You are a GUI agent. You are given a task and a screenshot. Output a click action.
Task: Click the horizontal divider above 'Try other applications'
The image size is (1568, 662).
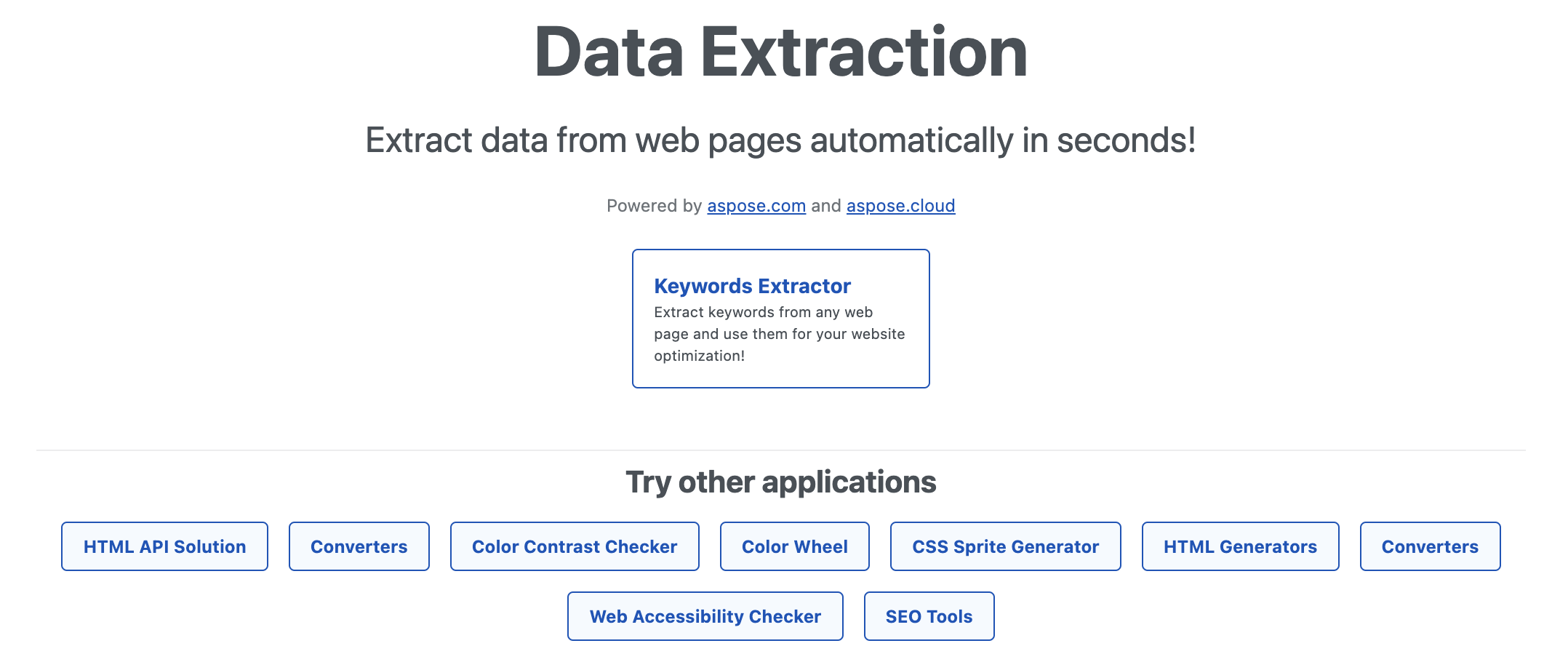(x=780, y=450)
